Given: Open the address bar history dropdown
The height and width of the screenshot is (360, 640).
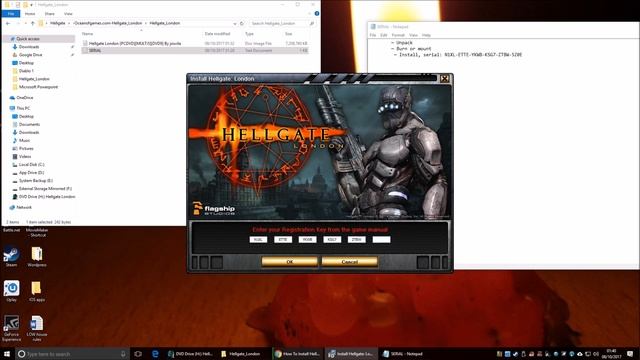Looking at the screenshot, I should [235, 24].
